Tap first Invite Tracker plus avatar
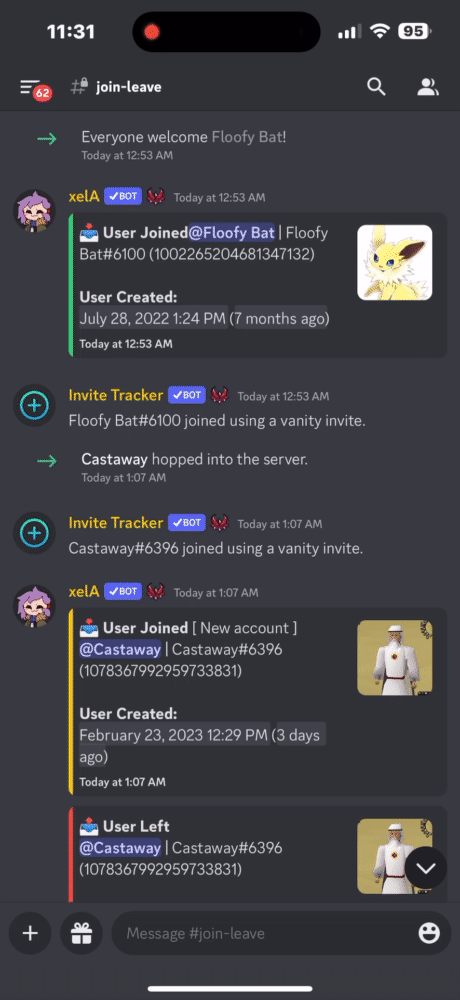 [34, 405]
